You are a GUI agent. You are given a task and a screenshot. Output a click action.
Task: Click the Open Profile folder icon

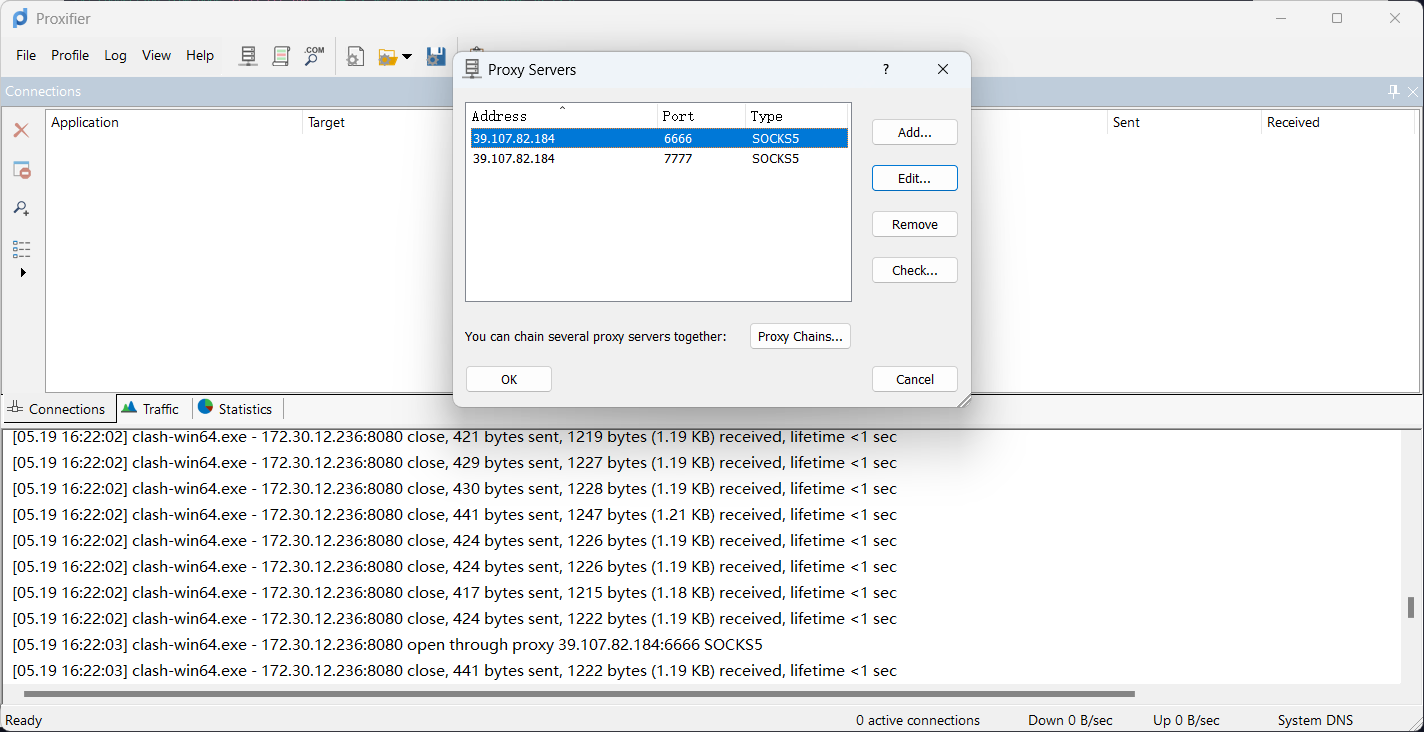(x=388, y=57)
